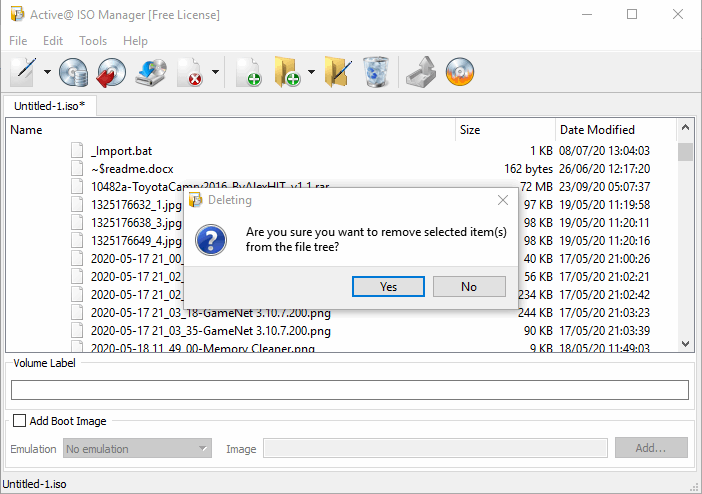The height and width of the screenshot is (494, 702).
Task: Click the blue question mark icon in dialog
Action: tap(211, 240)
